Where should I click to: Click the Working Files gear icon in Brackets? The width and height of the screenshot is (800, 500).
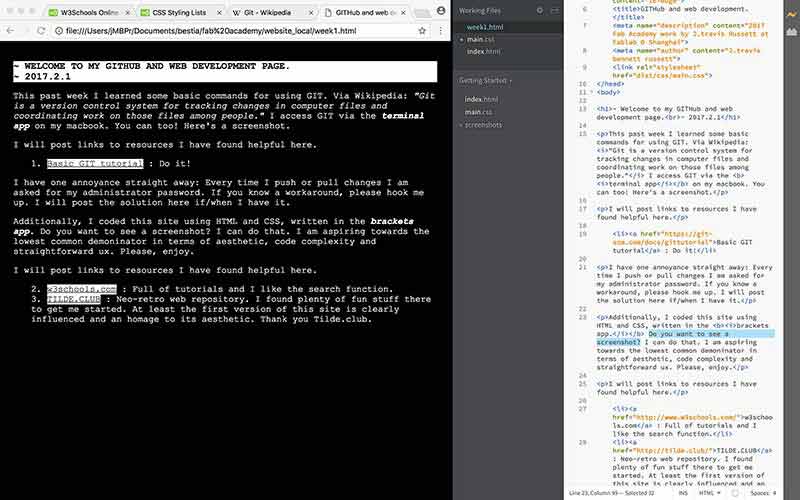click(539, 10)
